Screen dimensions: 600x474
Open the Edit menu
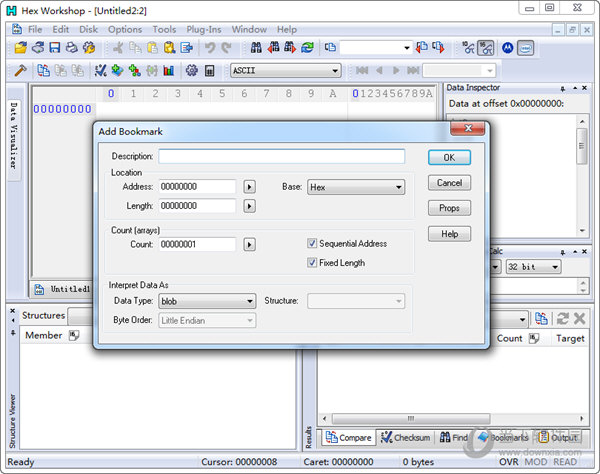coord(60,29)
